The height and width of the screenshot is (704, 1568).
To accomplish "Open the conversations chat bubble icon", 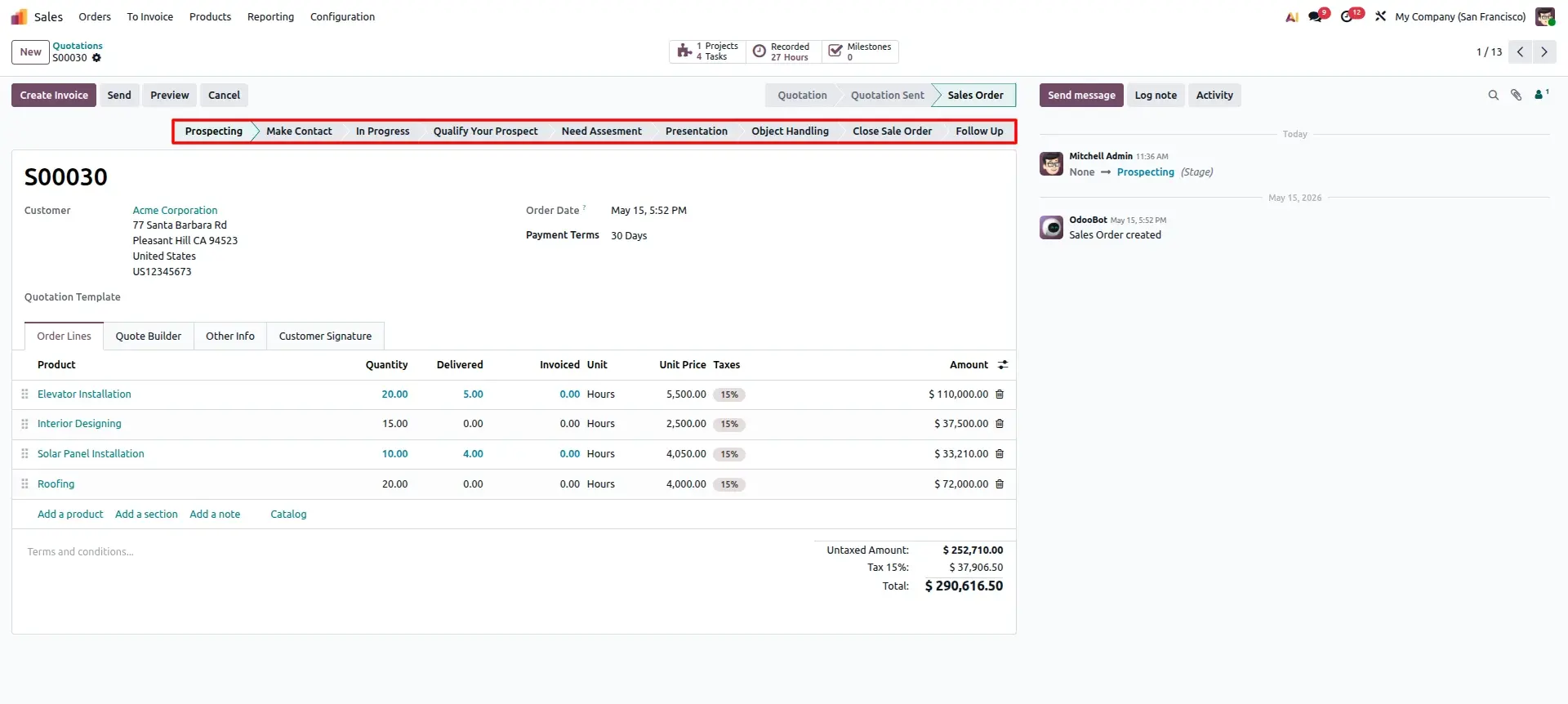I will [1316, 16].
